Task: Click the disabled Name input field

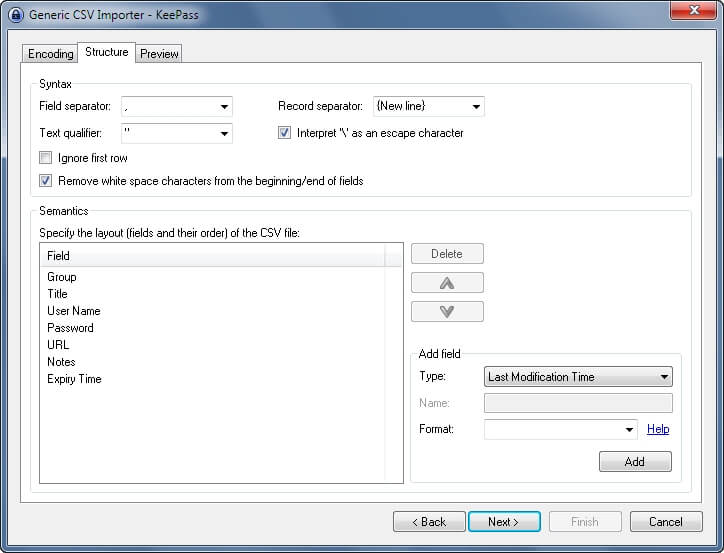Action: click(x=578, y=403)
